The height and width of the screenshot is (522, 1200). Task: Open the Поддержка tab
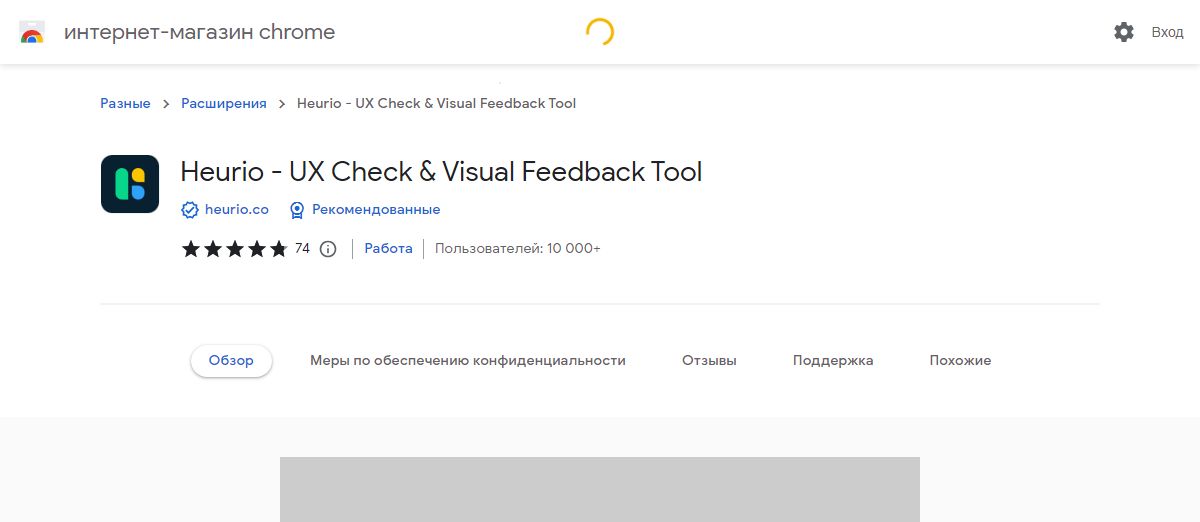pyautogui.click(x=833, y=360)
